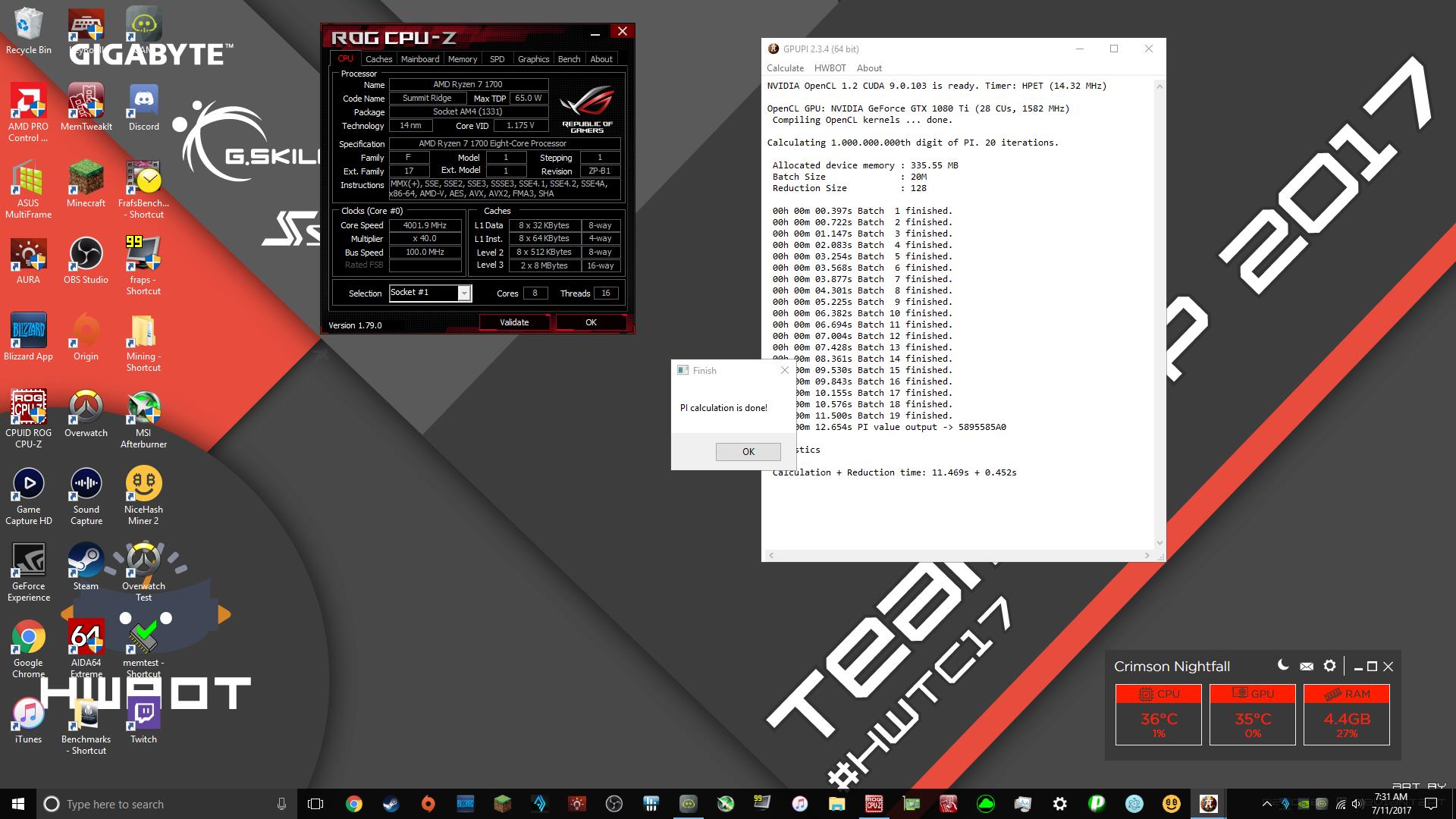Open OBS Studio desktop icon
Viewport: 1456px width, 819px height.
[86, 260]
